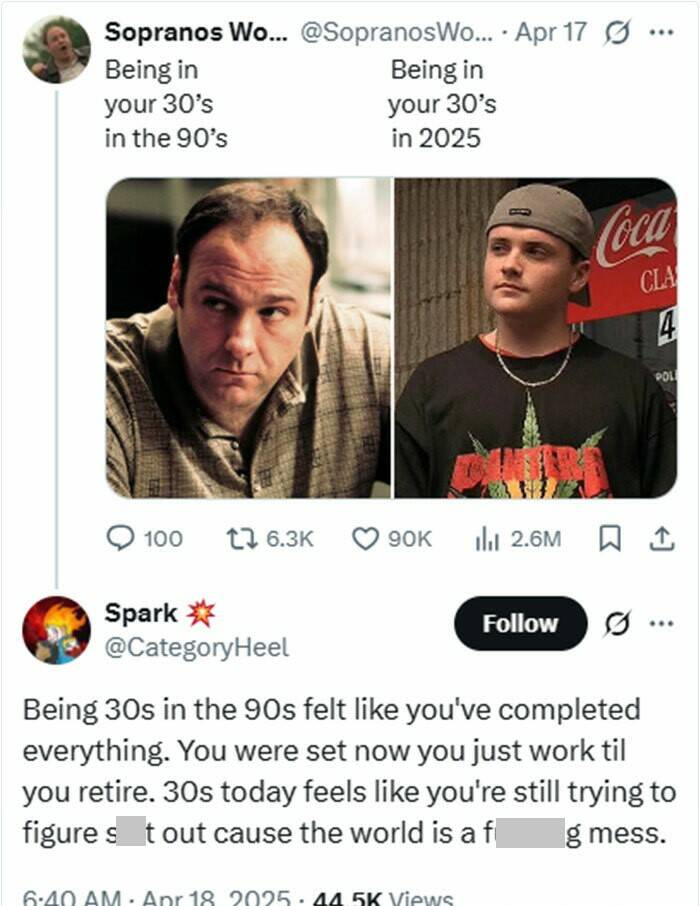The width and height of the screenshot is (700, 906).
Task: Open the right photo with Coca-Cola sign
Action: pos(535,338)
